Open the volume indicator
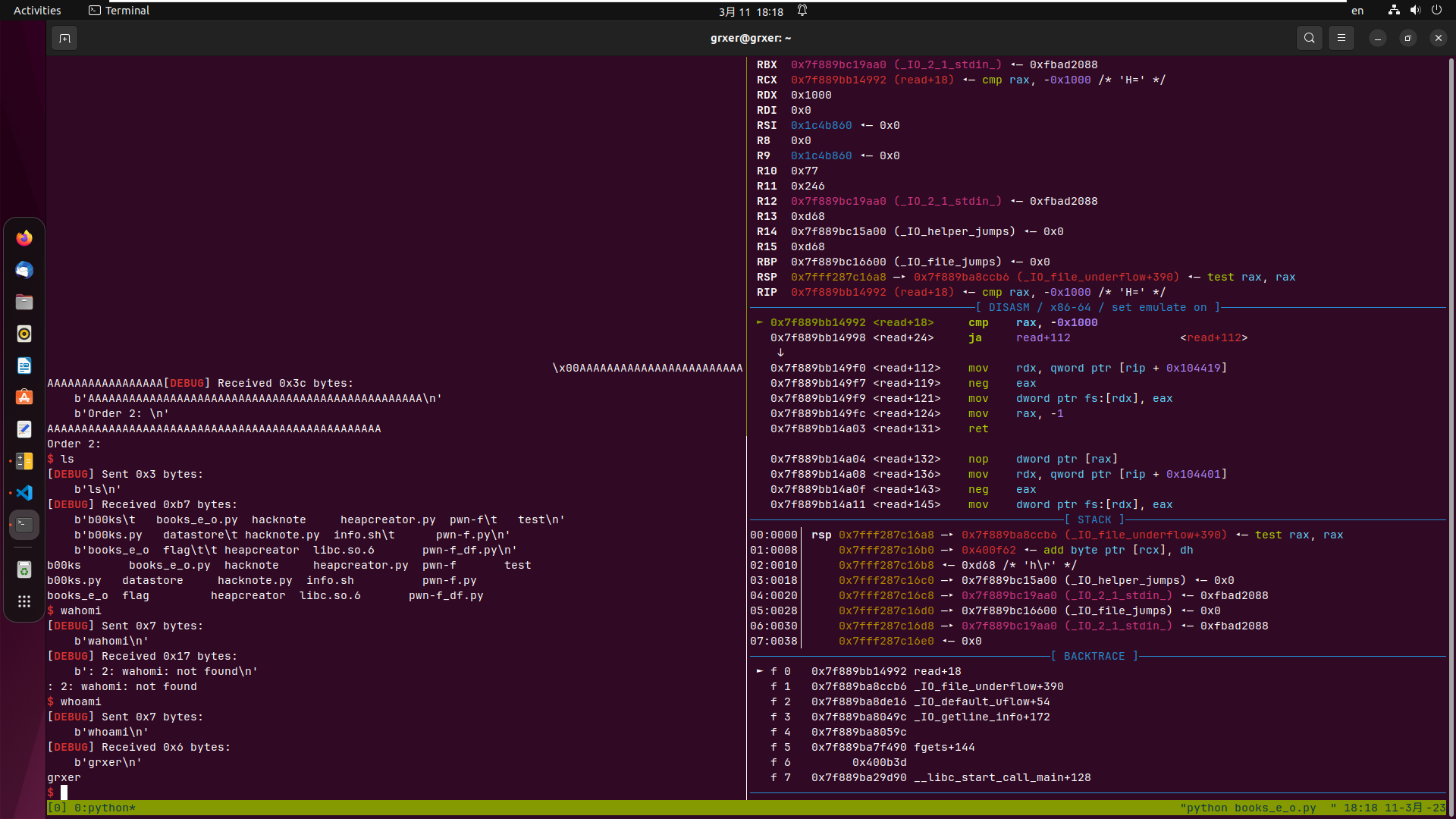 [x=1415, y=11]
